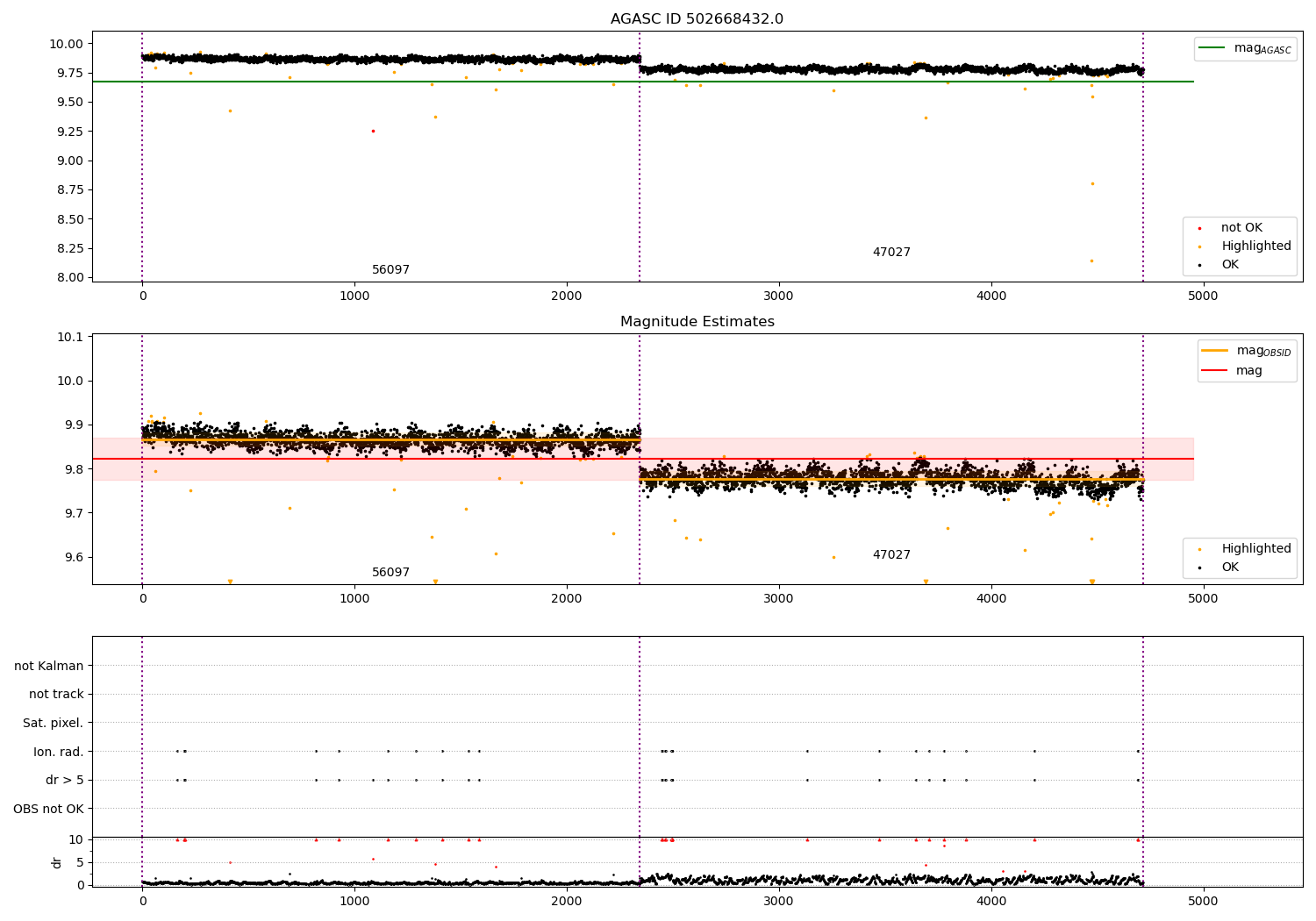Select the mag OBSID legend entry
Screen dimensions: 1316x921
tap(1248, 351)
